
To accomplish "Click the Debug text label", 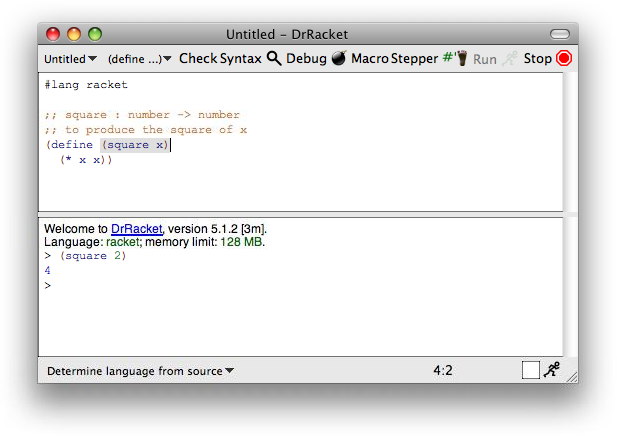I will tap(306, 59).
